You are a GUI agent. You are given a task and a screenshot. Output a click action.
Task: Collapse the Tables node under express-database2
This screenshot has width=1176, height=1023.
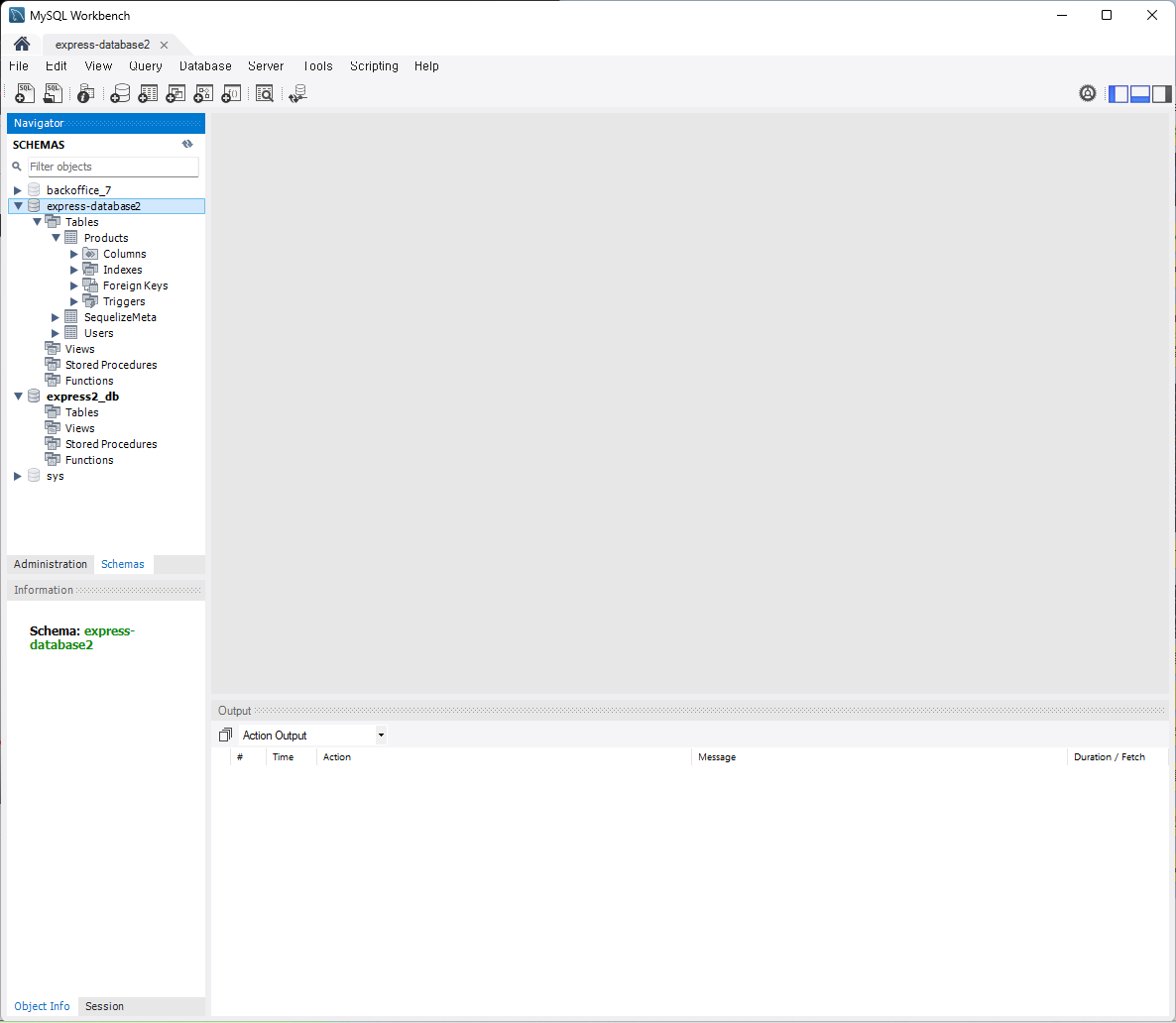(37, 222)
